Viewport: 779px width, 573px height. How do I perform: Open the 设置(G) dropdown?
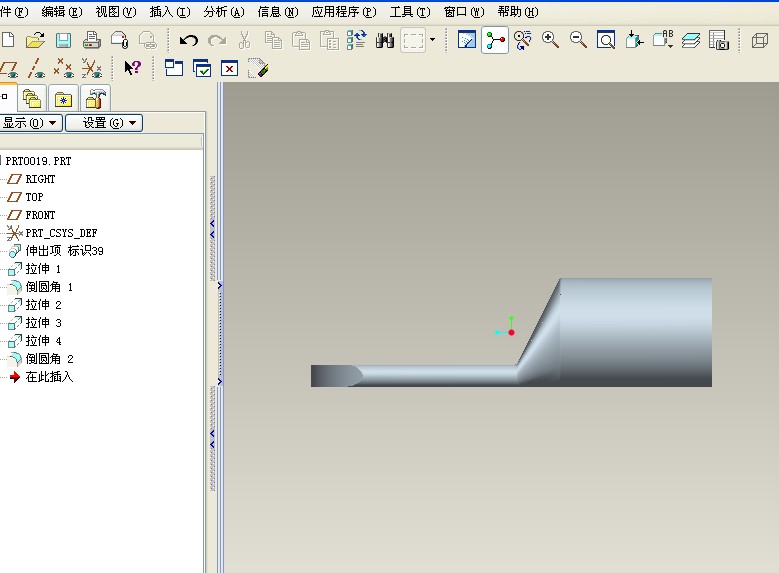tap(104, 123)
